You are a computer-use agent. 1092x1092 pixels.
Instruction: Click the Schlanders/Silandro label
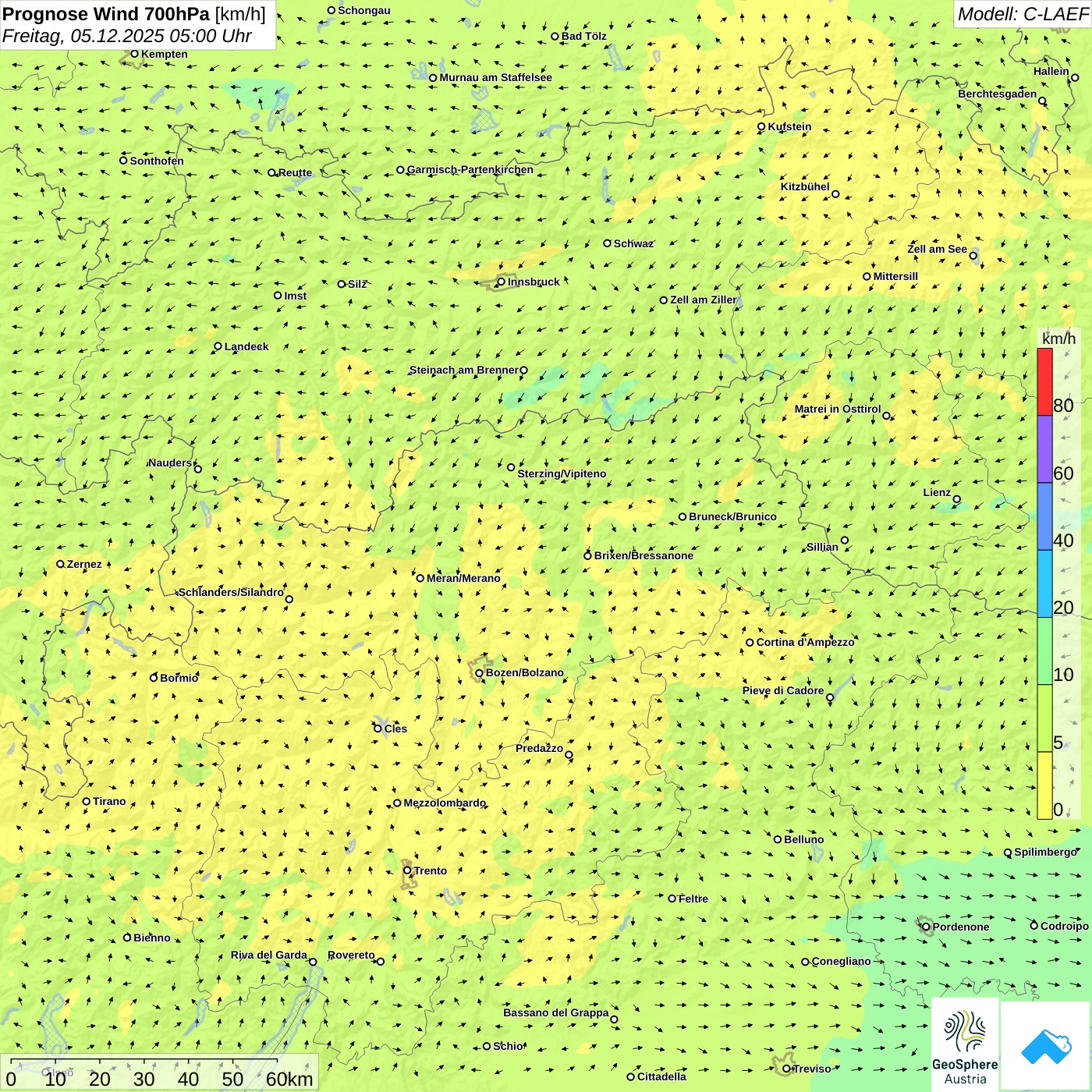point(231,592)
